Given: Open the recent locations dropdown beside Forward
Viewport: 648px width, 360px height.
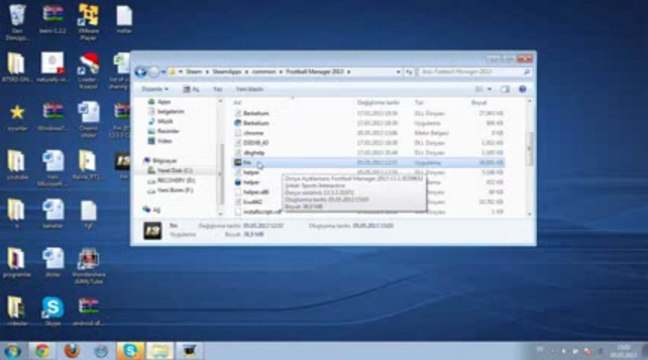Looking at the screenshot, I should click(x=163, y=72).
